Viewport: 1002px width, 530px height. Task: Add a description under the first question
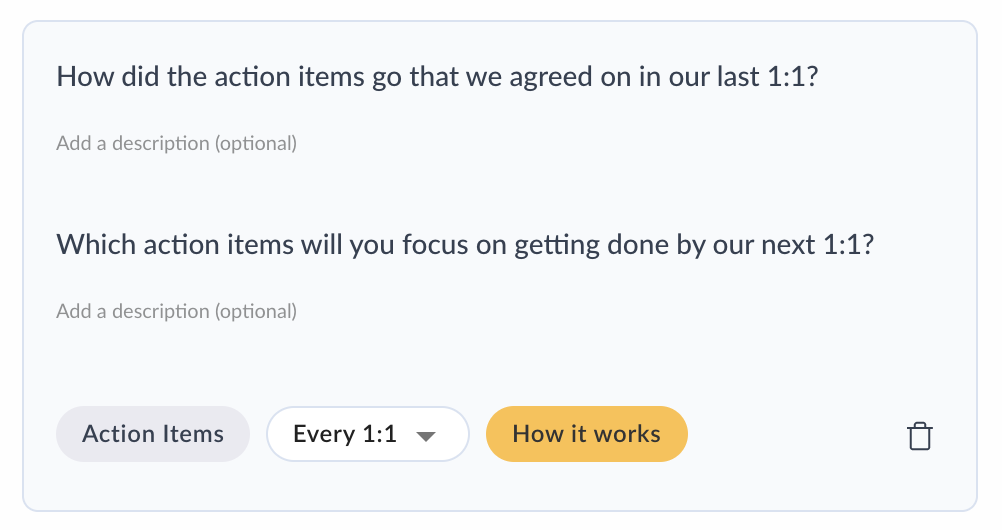coord(177,143)
